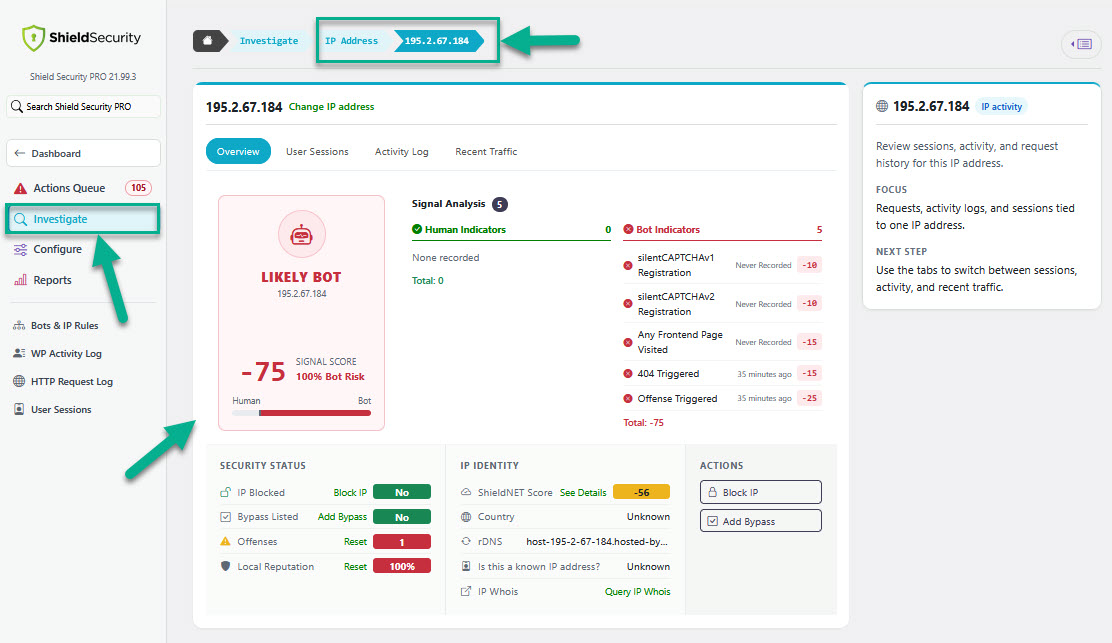1112x643 pixels.
Task: Click the Offenses warning icon
Action: pos(226,542)
